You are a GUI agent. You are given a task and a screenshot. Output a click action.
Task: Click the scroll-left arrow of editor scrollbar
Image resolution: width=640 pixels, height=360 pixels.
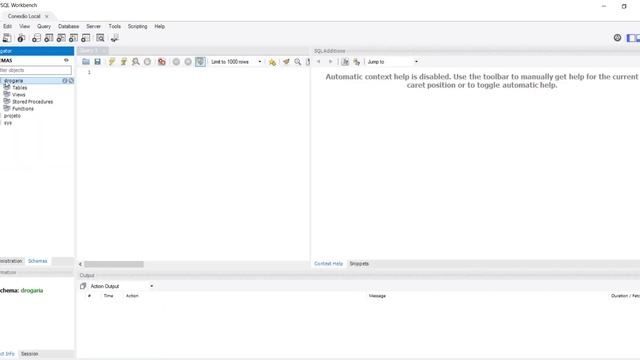click(x=80, y=264)
